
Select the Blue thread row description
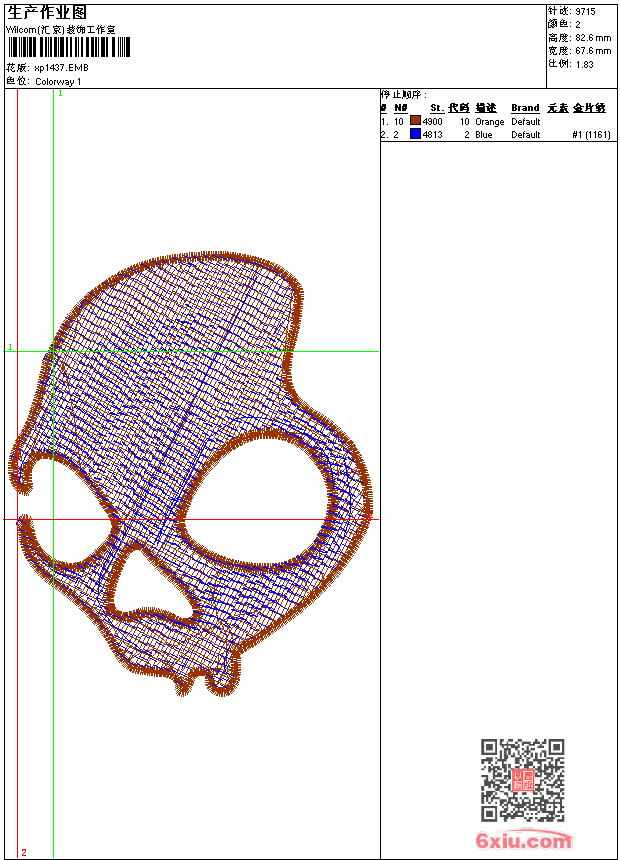484,135
